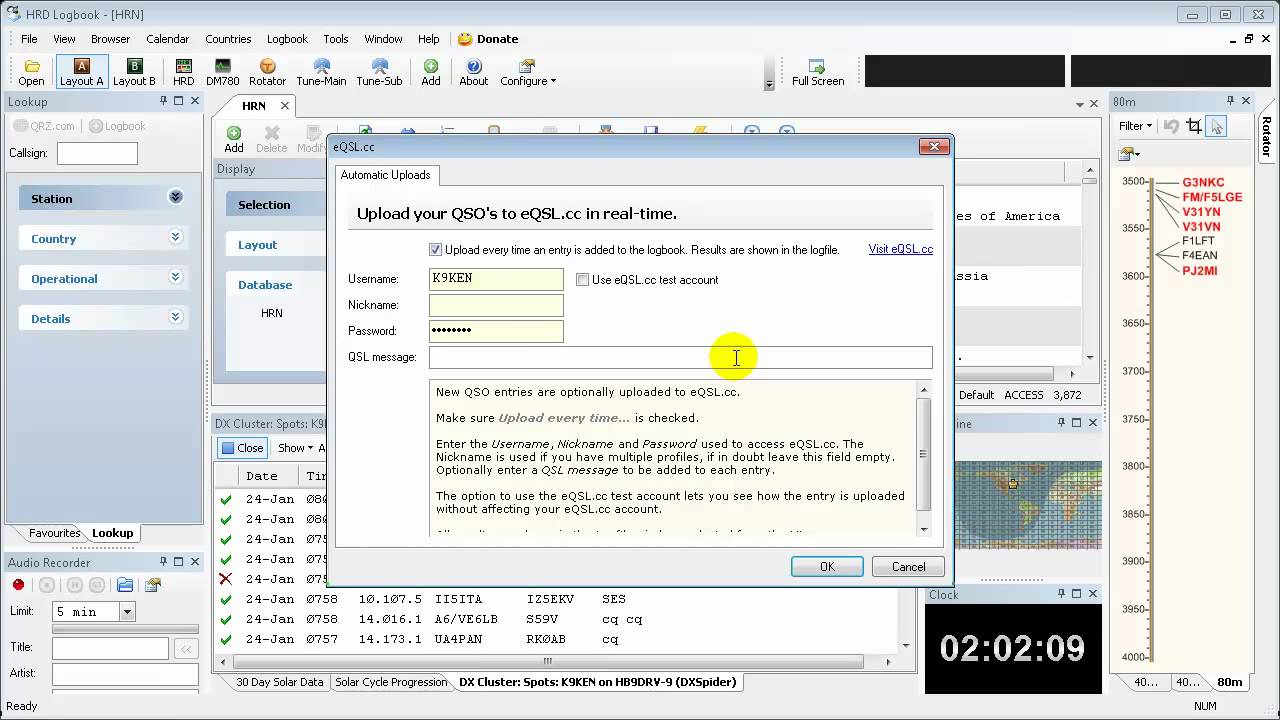This screenshot has height=720, width=1280.
Task: Expand the Operational section in Lookup
Action: pos(175,277)
